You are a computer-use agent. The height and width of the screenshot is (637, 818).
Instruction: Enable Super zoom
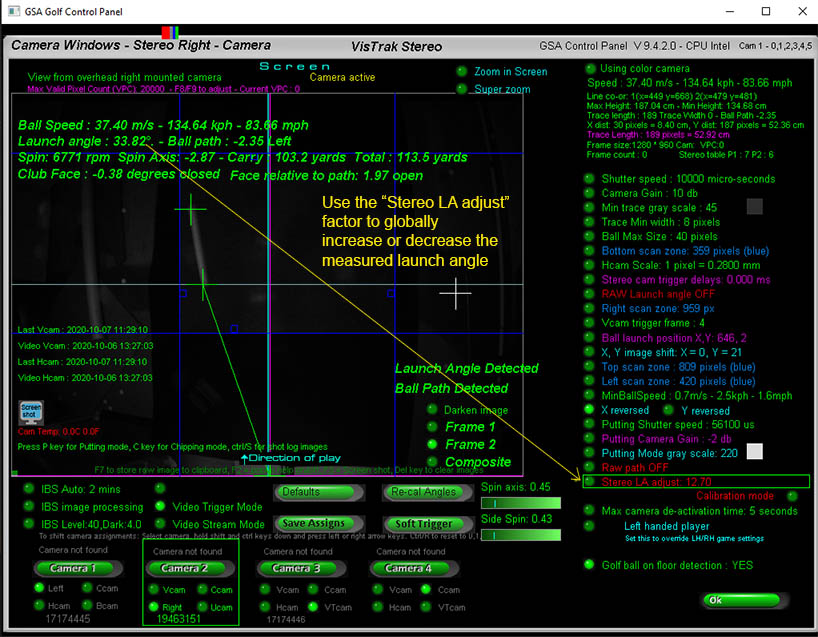(461, 89)
